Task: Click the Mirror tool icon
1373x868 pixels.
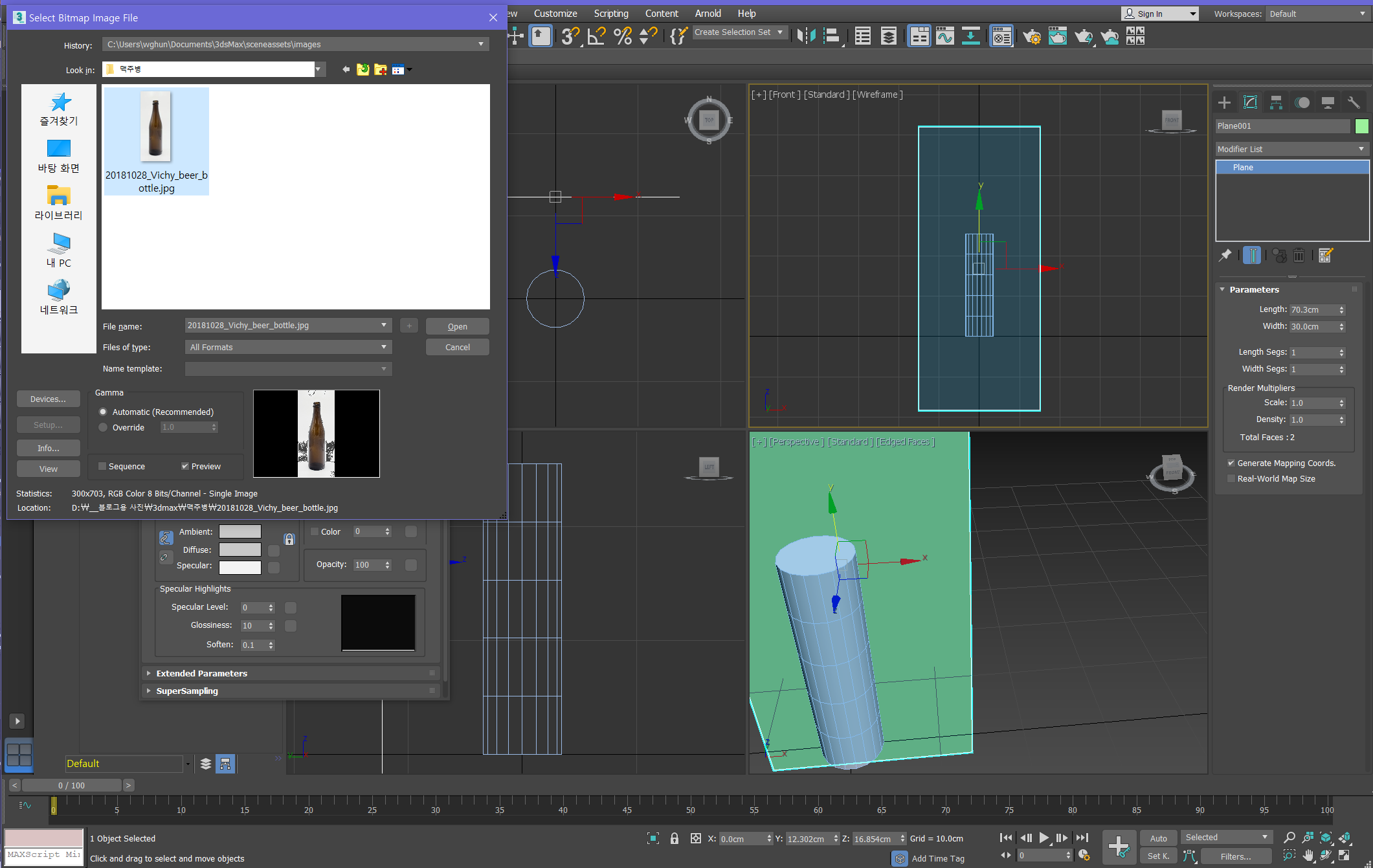Action: point(806,36)
